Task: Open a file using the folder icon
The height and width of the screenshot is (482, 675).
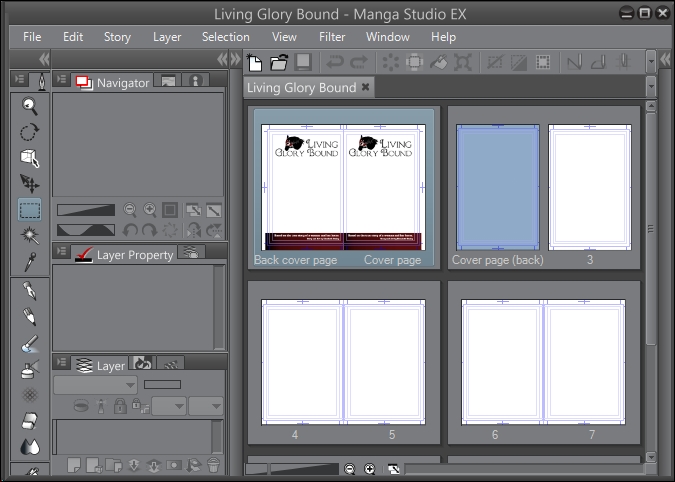Action: [279, 62]
